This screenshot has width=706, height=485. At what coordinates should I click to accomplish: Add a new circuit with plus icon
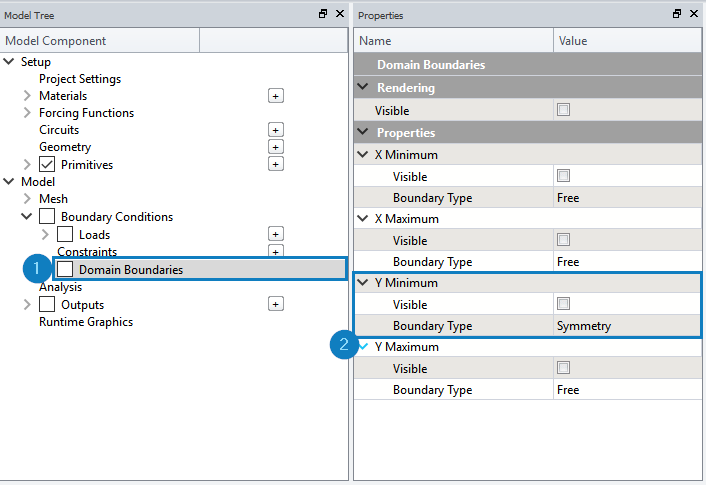pos(276,130)
